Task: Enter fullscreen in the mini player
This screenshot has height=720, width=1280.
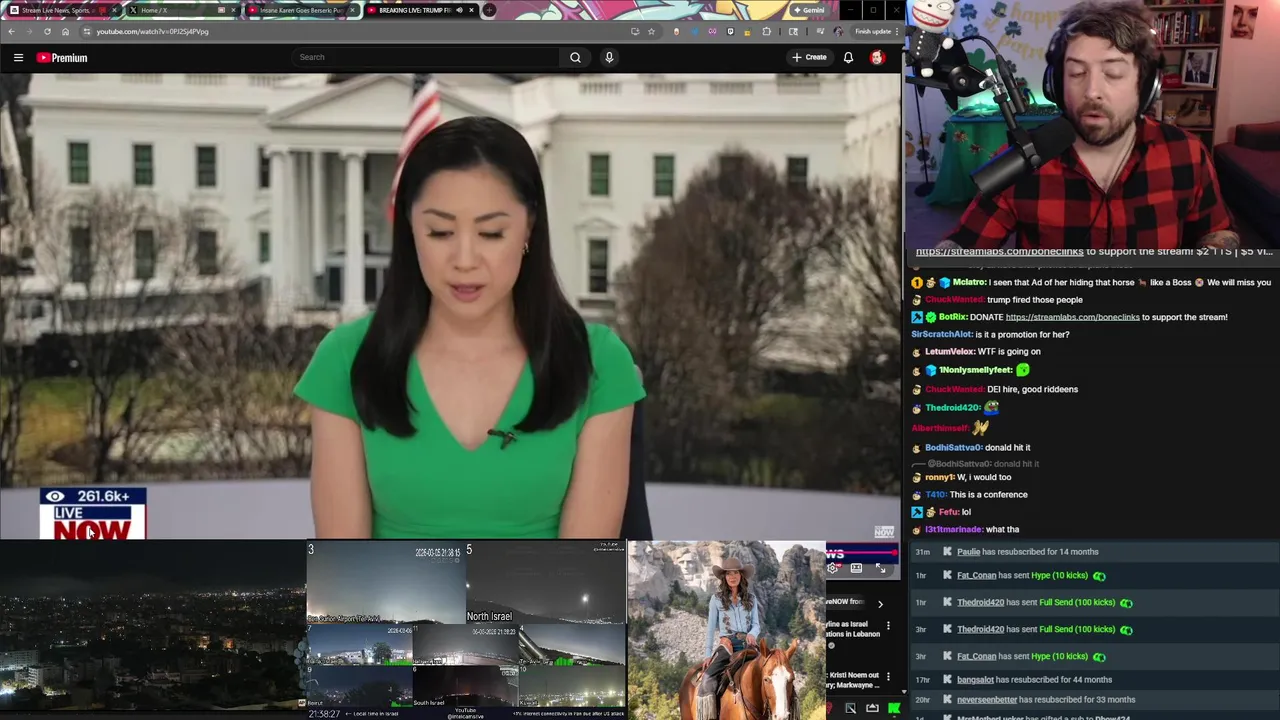Action: point(880,568)
